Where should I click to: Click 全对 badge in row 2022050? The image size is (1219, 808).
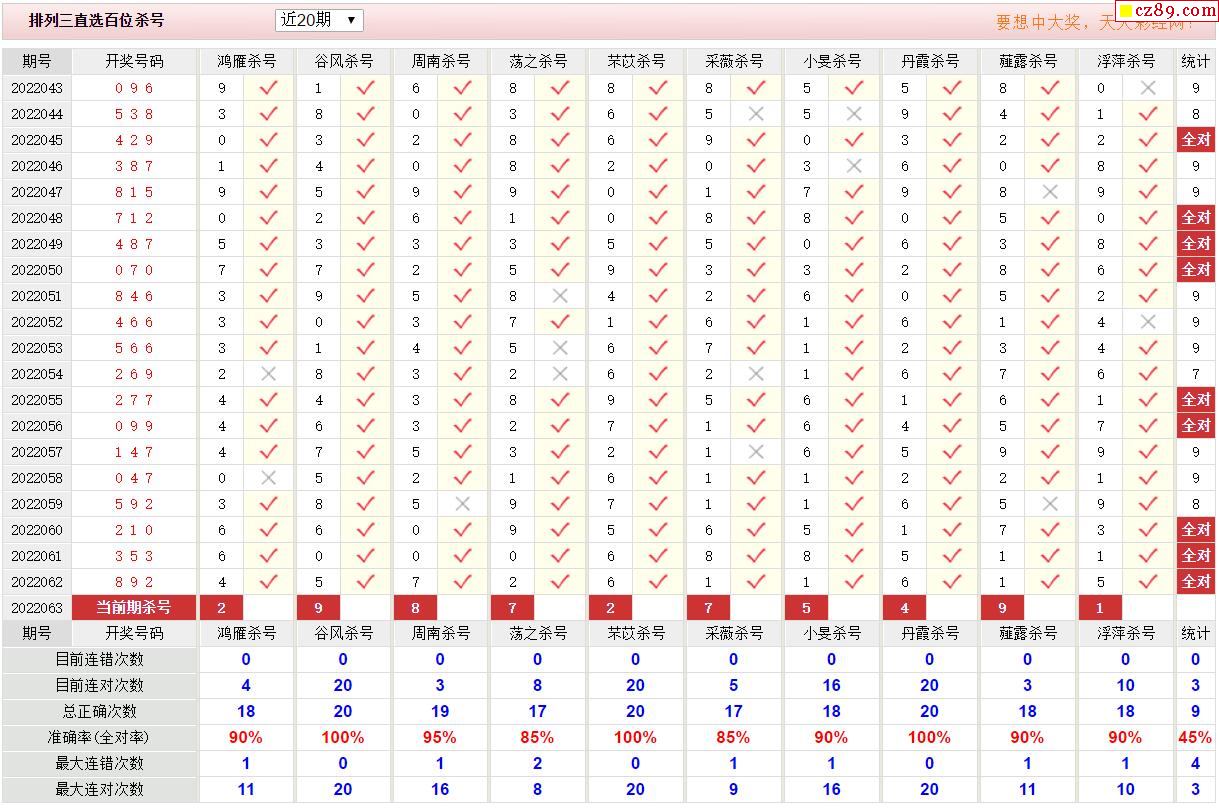(1196, 270)
